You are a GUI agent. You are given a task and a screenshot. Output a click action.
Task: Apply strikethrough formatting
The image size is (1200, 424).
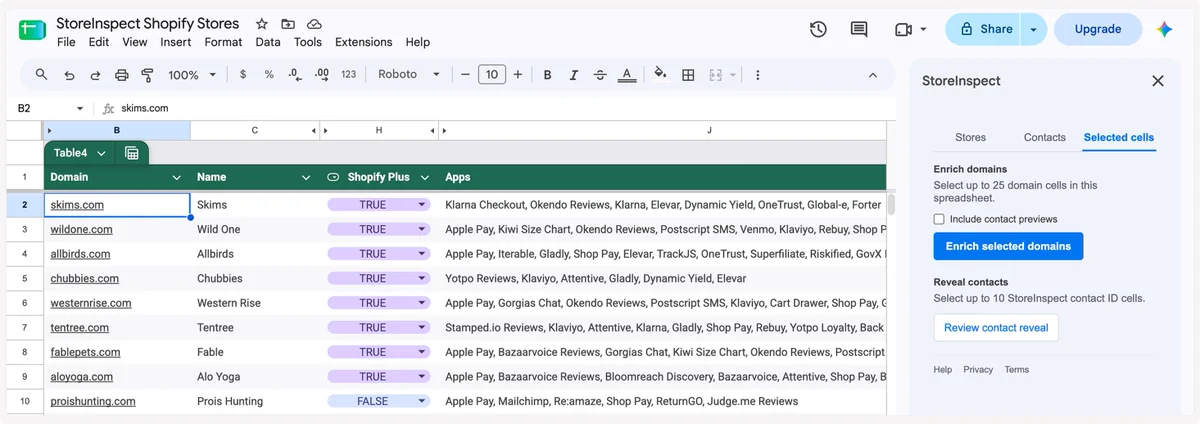[600, 75]
